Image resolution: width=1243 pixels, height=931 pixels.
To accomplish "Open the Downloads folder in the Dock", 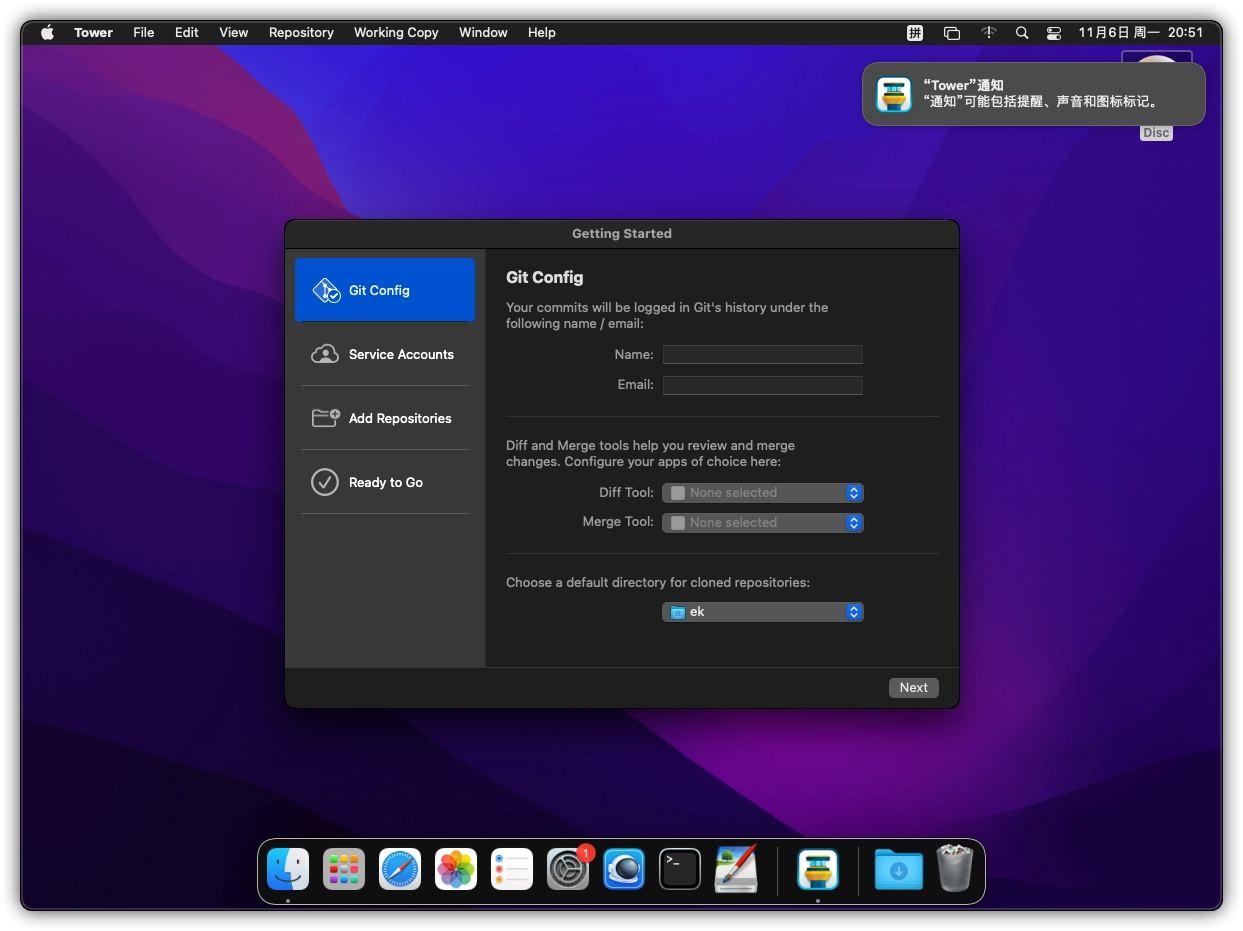I will point(898,869).
